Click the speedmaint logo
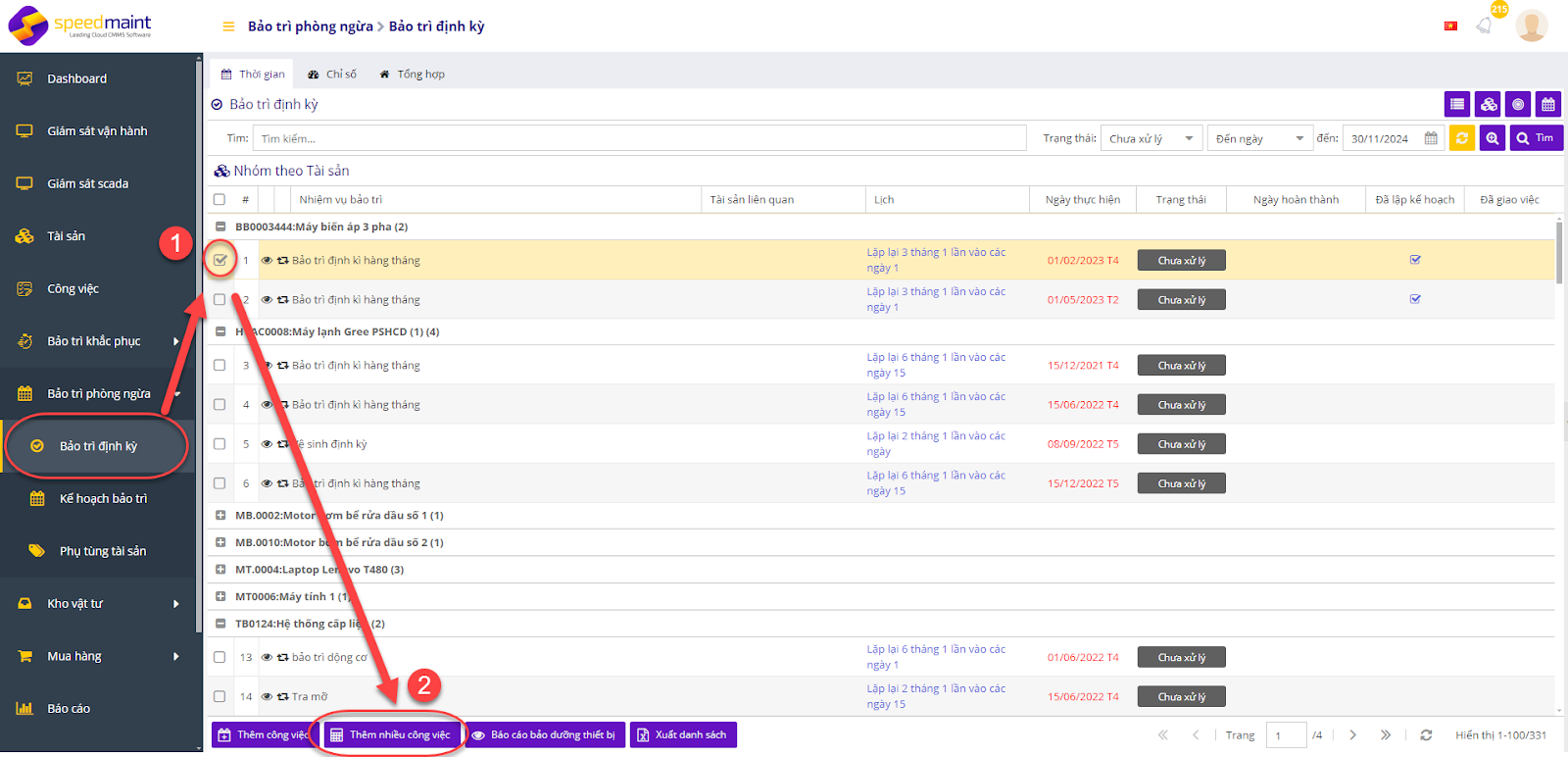Viewport: 1568px width, 757px height. click(x=81, y=25)
